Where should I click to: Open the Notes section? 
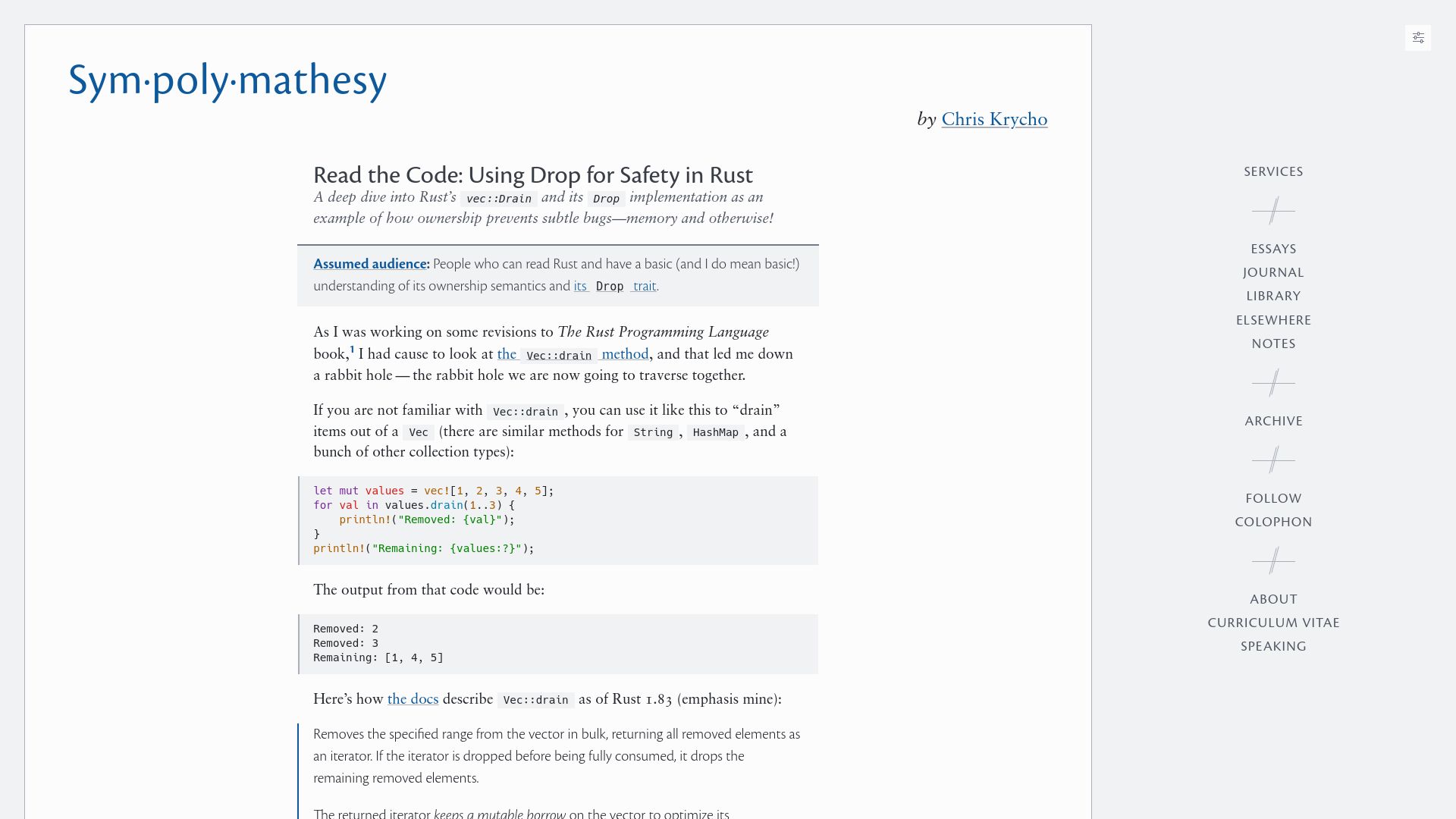point(1273,344)
